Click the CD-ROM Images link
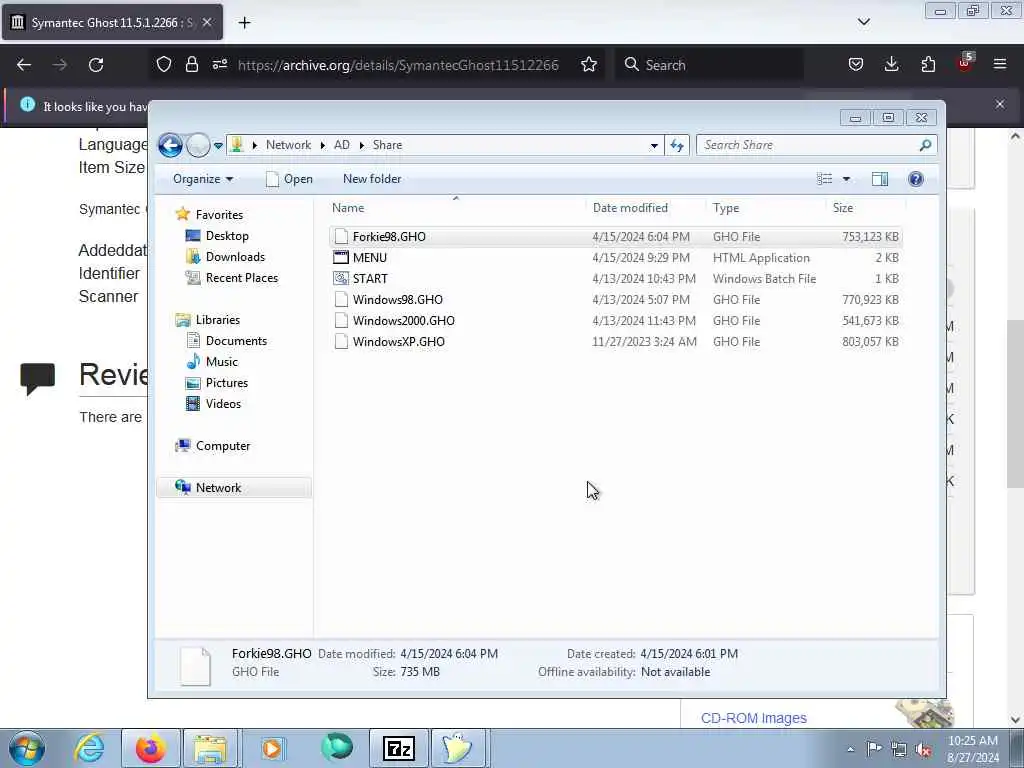The image size is (1024, 768). pyautogui.click(x=754, y=718)
